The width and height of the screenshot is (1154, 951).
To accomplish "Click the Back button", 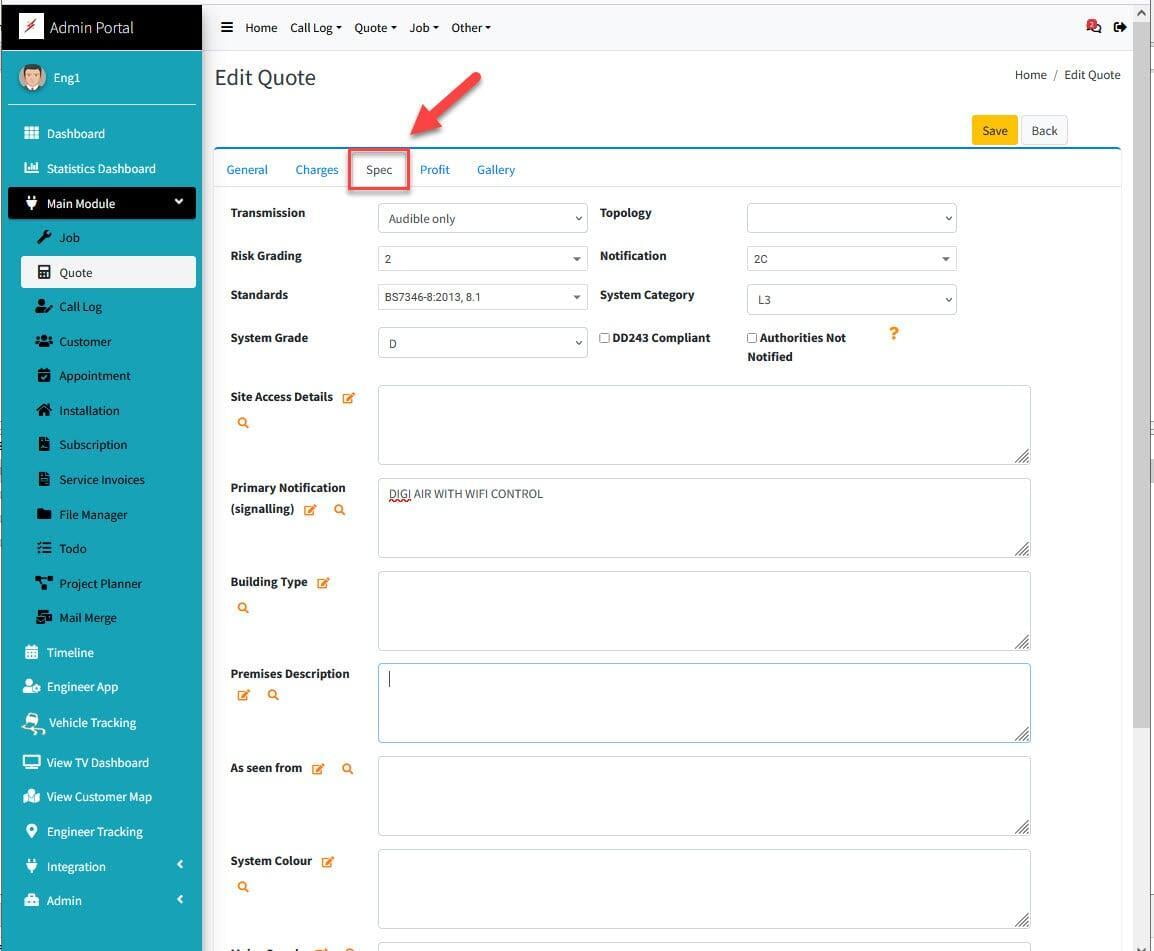I will pyautogui.click(x=1044, y=131).
